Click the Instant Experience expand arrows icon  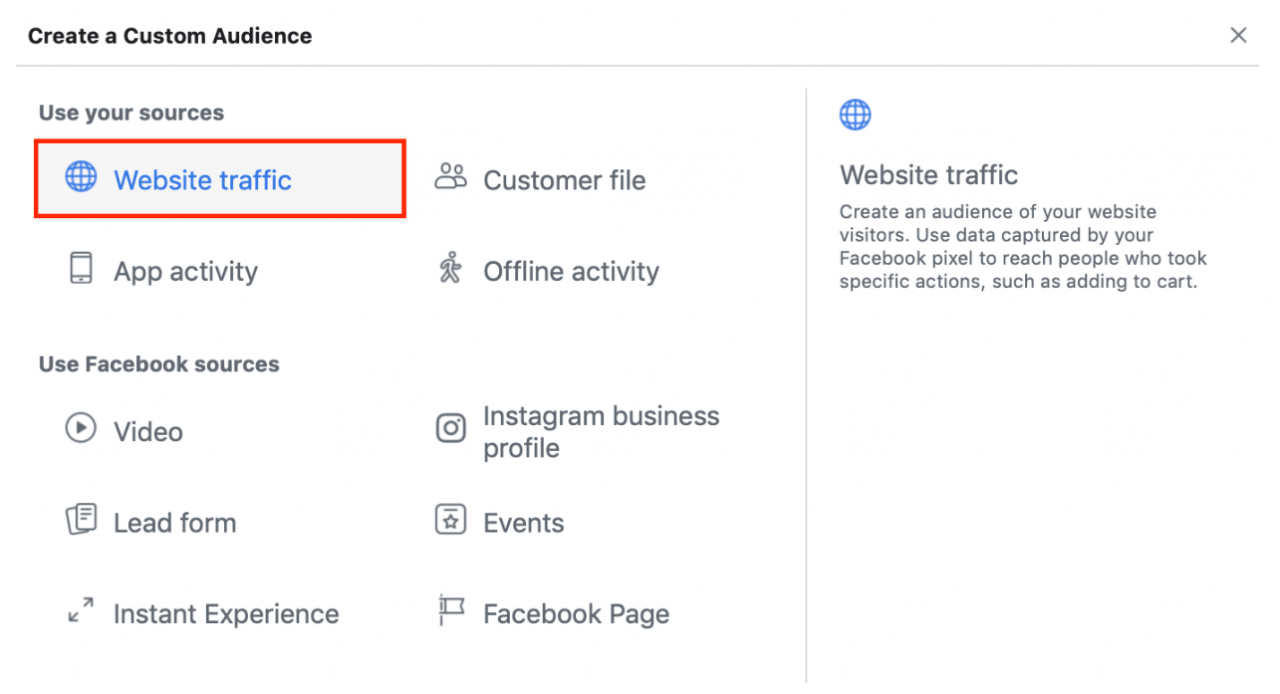tap(81, 611)
